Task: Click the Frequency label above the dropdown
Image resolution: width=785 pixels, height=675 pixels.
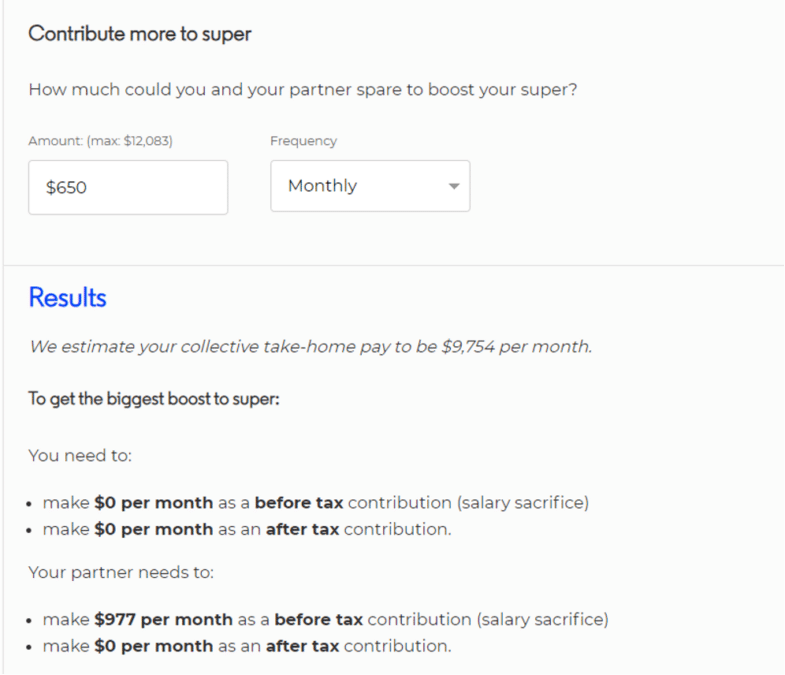Action: (x=303, y=141)
